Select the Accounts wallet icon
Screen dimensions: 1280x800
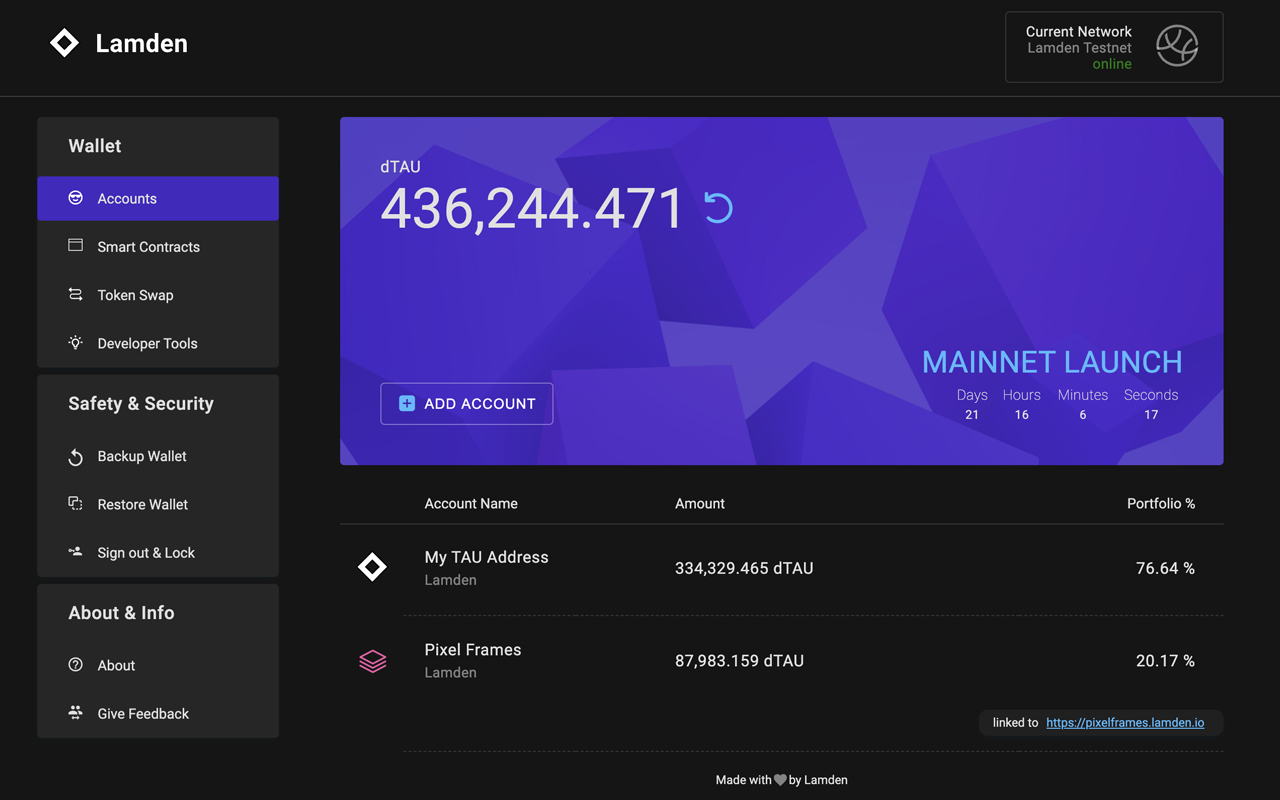click(x=75, y=198)
